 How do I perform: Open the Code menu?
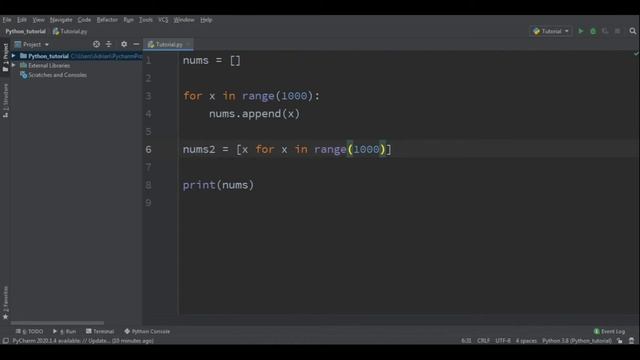point(84,20)
